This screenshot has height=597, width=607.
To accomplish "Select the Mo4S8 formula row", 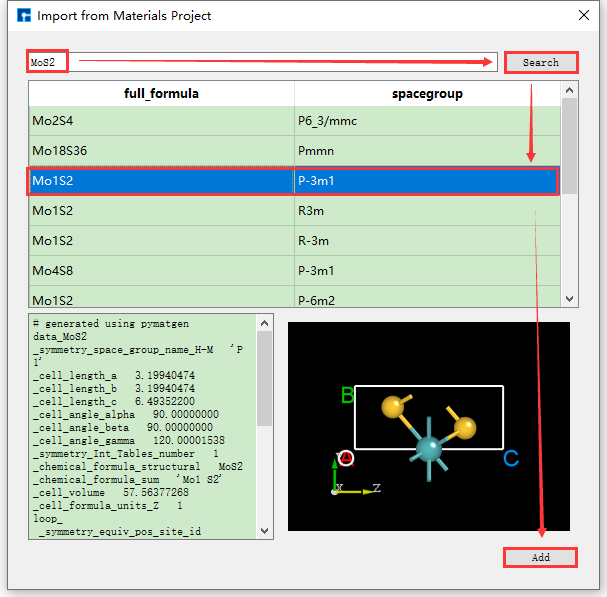I will 161,271.
